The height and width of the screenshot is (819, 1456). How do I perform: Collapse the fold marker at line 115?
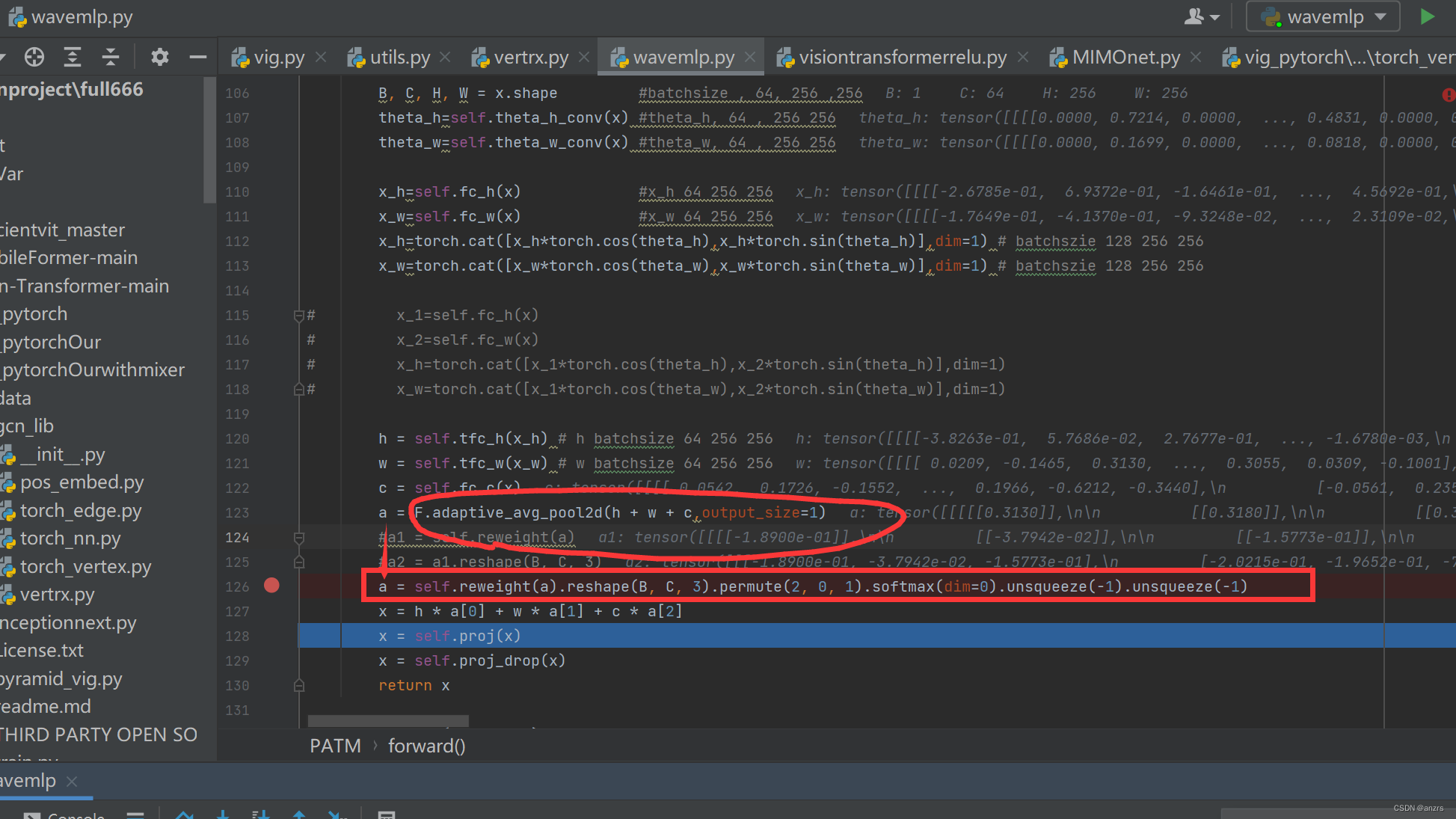click(299, 315)
